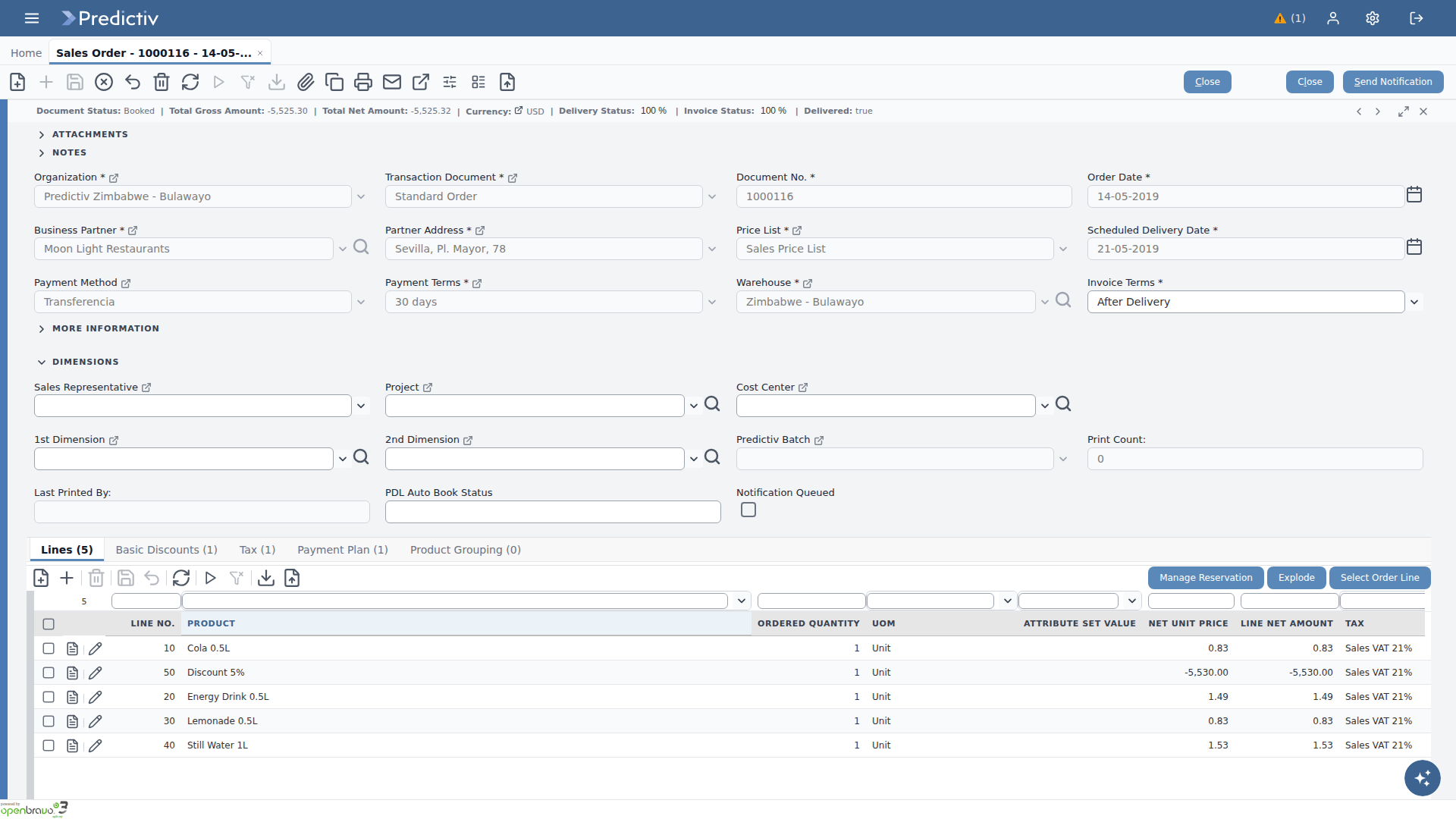
Task: Open direct link to record icon
Action: click(421, 82)
